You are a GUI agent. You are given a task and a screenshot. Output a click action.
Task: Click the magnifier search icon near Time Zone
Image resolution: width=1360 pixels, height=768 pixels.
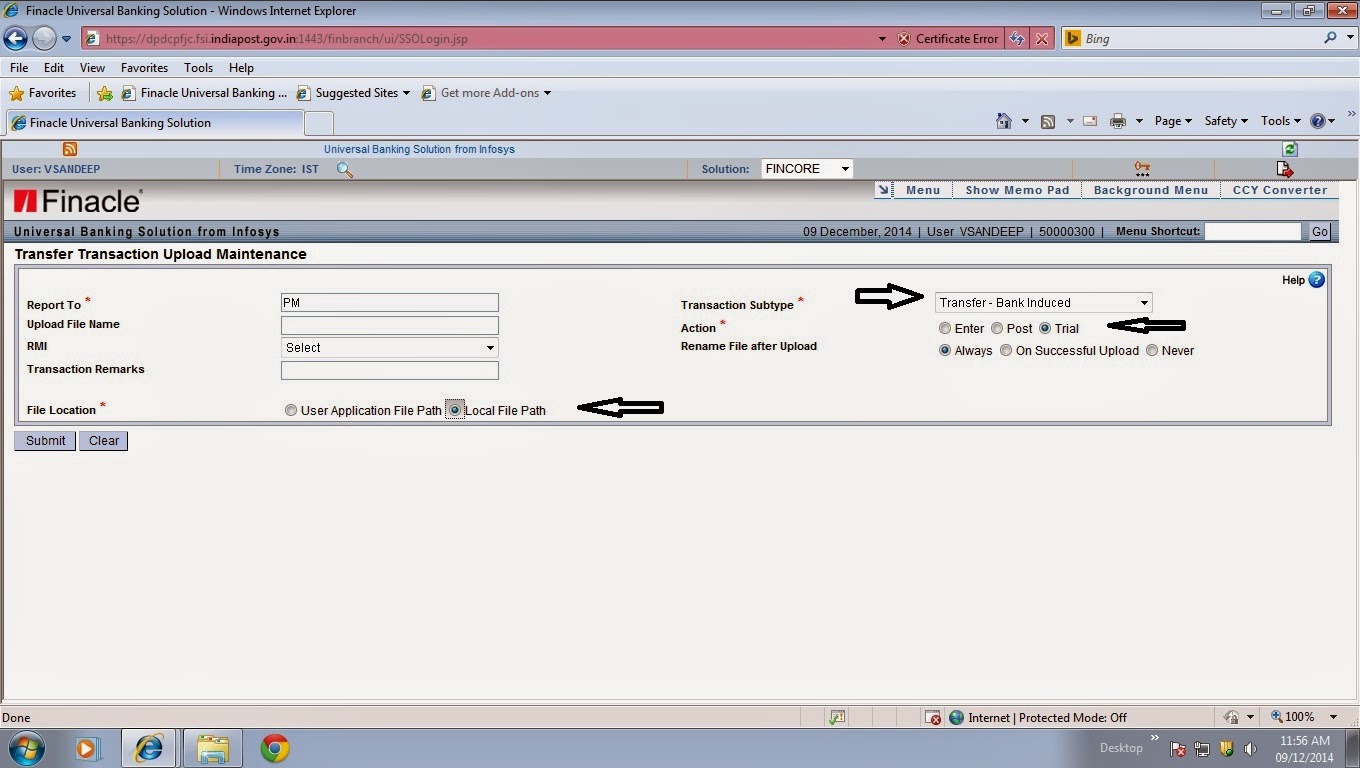pyautogui.click(x=344, y=170)
